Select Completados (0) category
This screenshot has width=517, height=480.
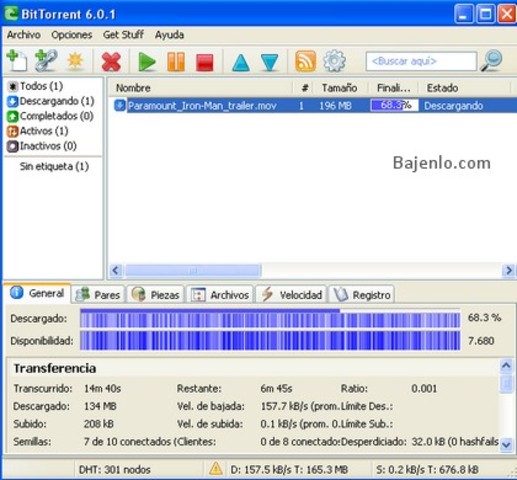(x=50, y=116)
